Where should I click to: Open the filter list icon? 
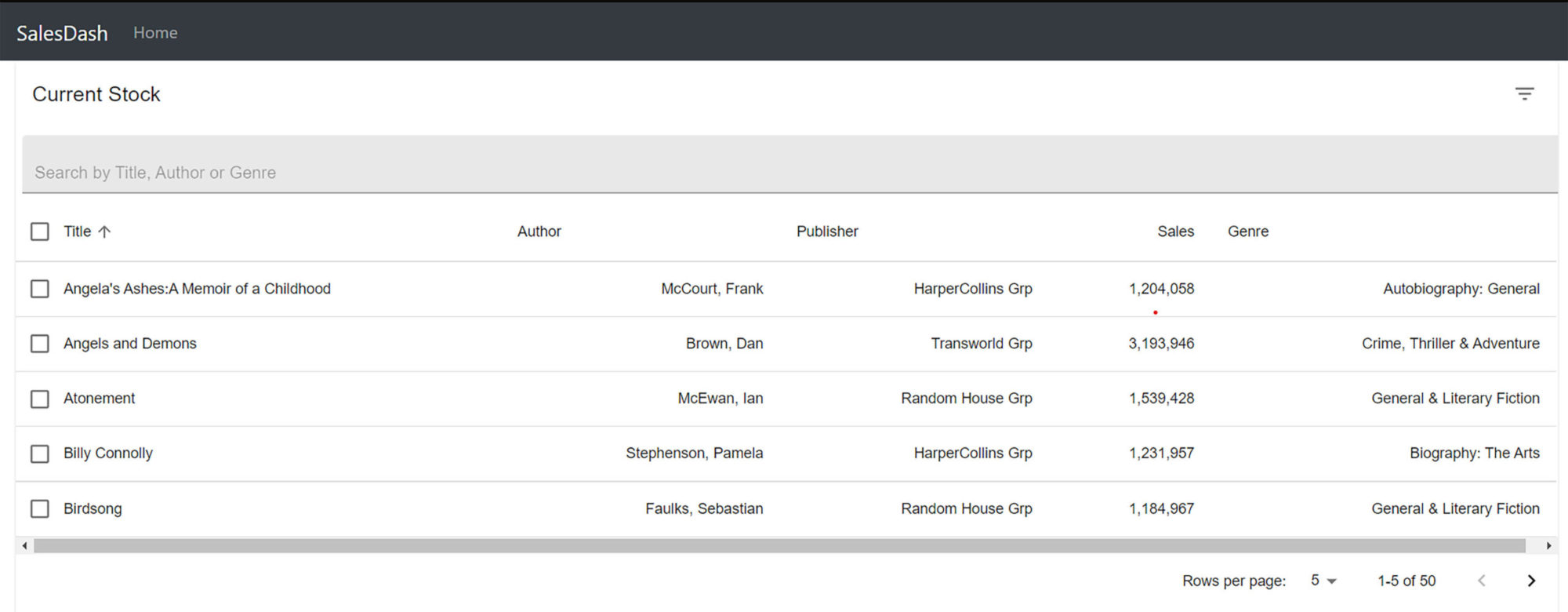coord(1524,94)
